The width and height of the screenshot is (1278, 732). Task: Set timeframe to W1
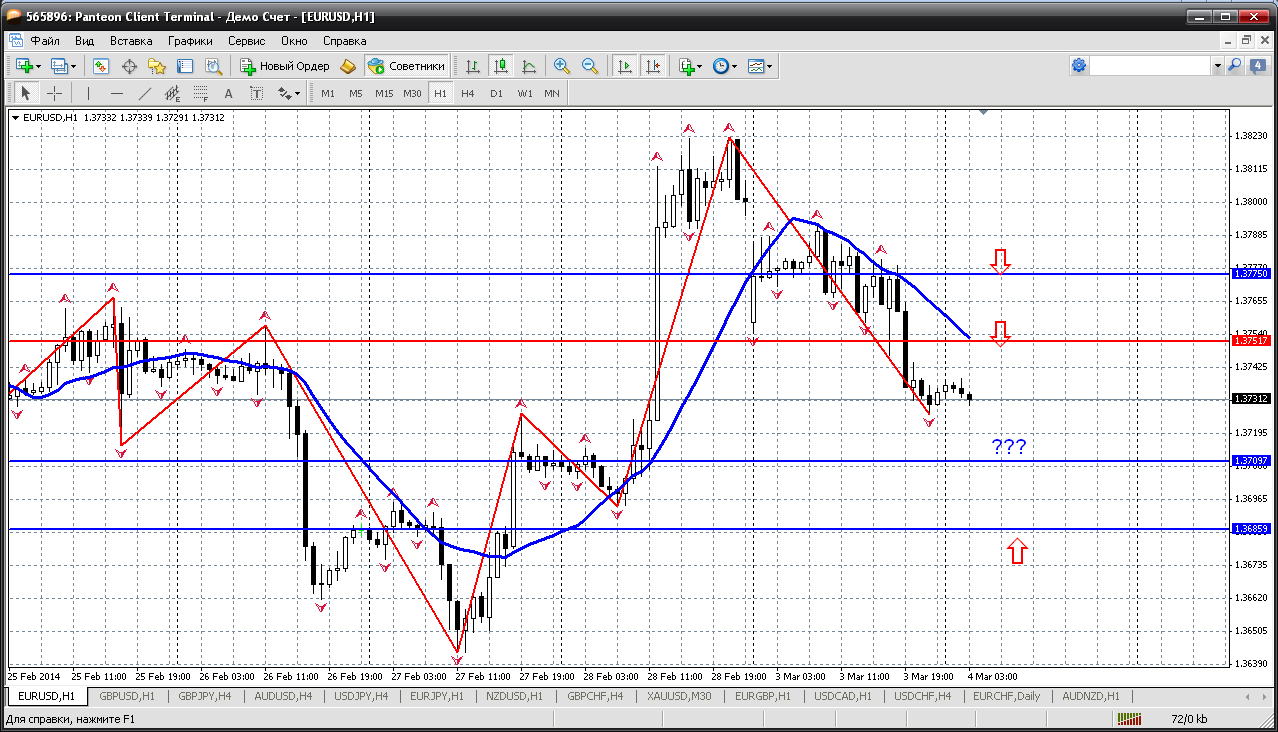(x=524, y=93)
